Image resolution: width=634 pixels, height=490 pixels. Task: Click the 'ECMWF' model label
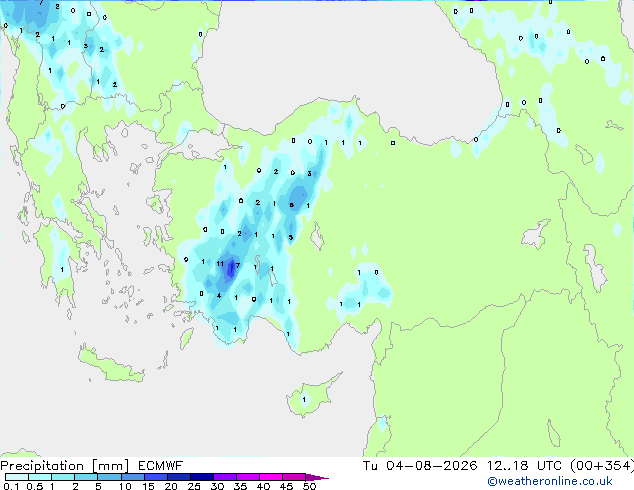[x=161, y=466]
